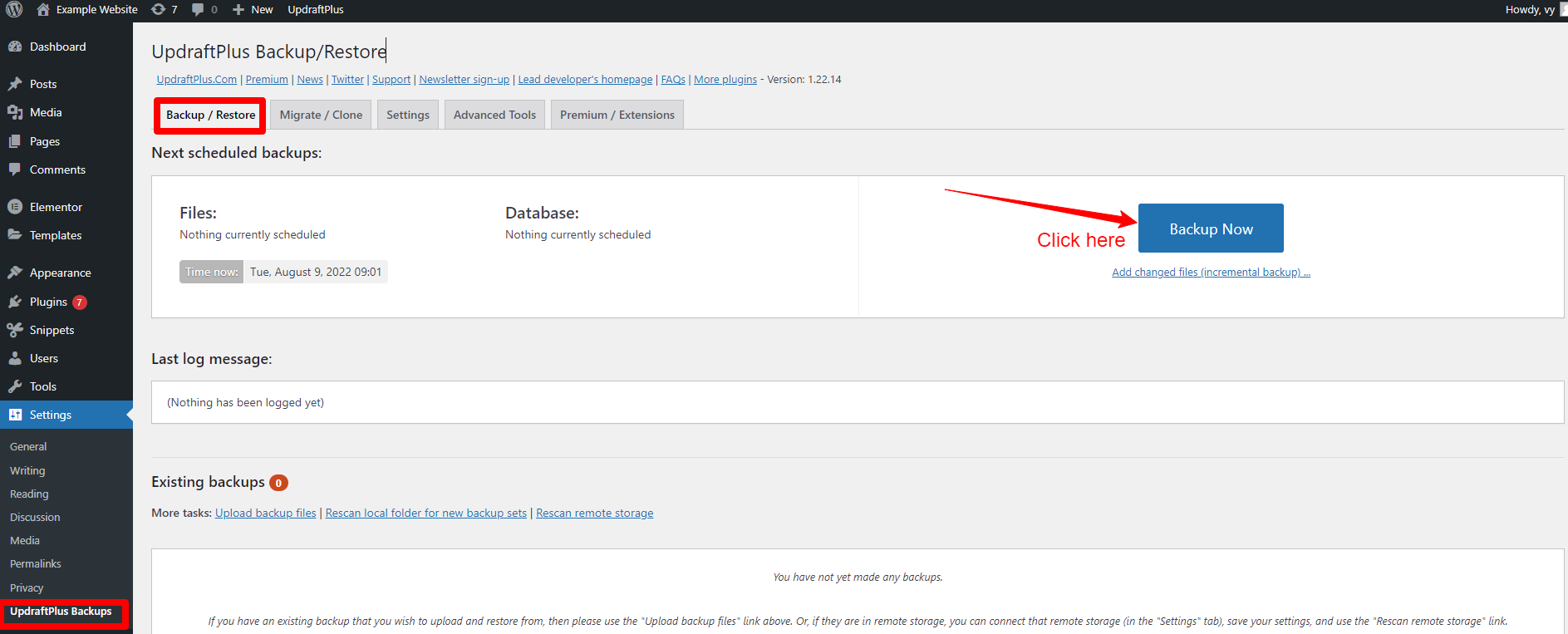Image resolution: width=1568 pixels, height=634 pixels.
Task: Click the Example Website site name
Action: [97, 9]
